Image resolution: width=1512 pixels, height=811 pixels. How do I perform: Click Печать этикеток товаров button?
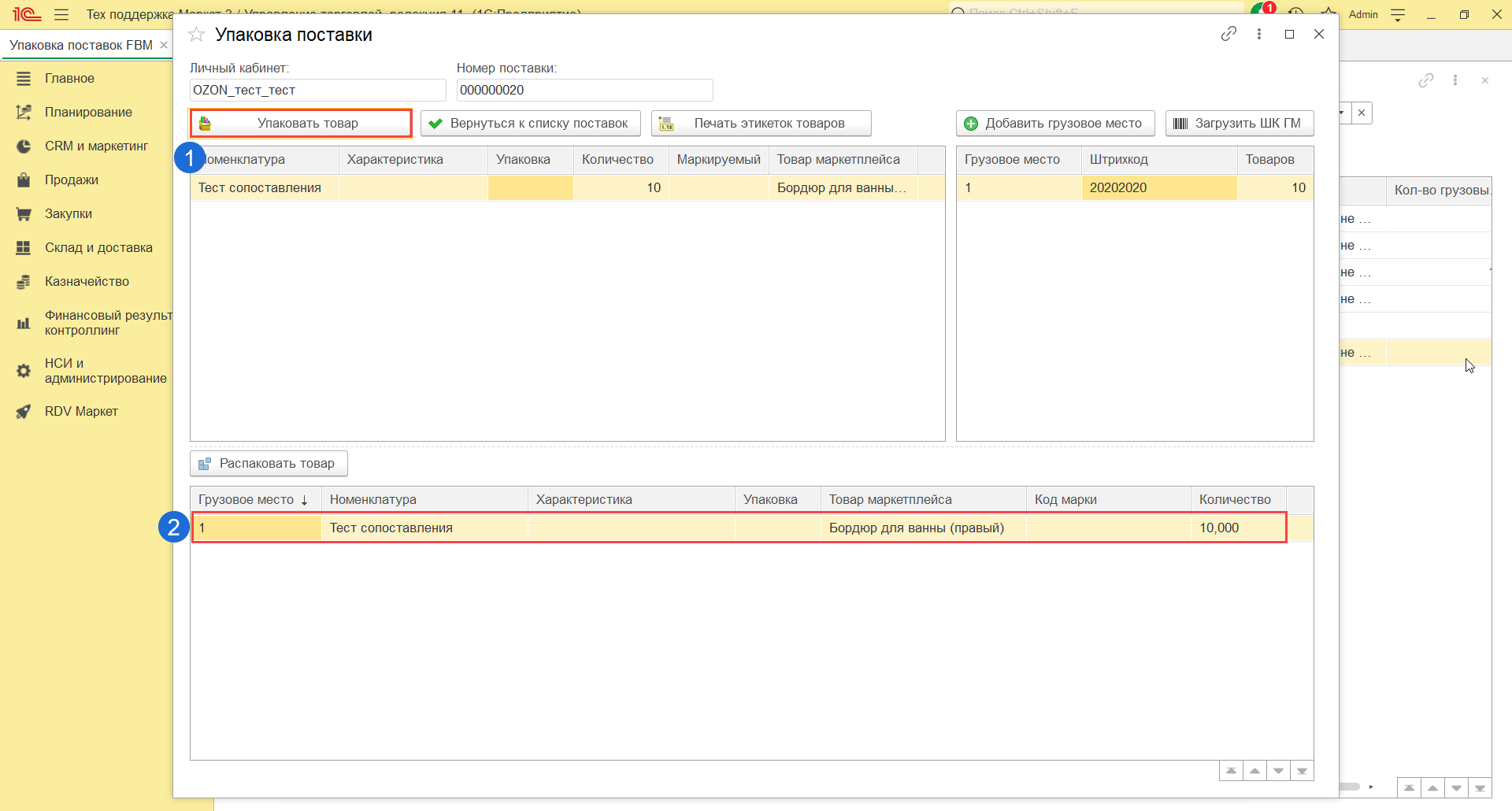click(x=761, y=124)
